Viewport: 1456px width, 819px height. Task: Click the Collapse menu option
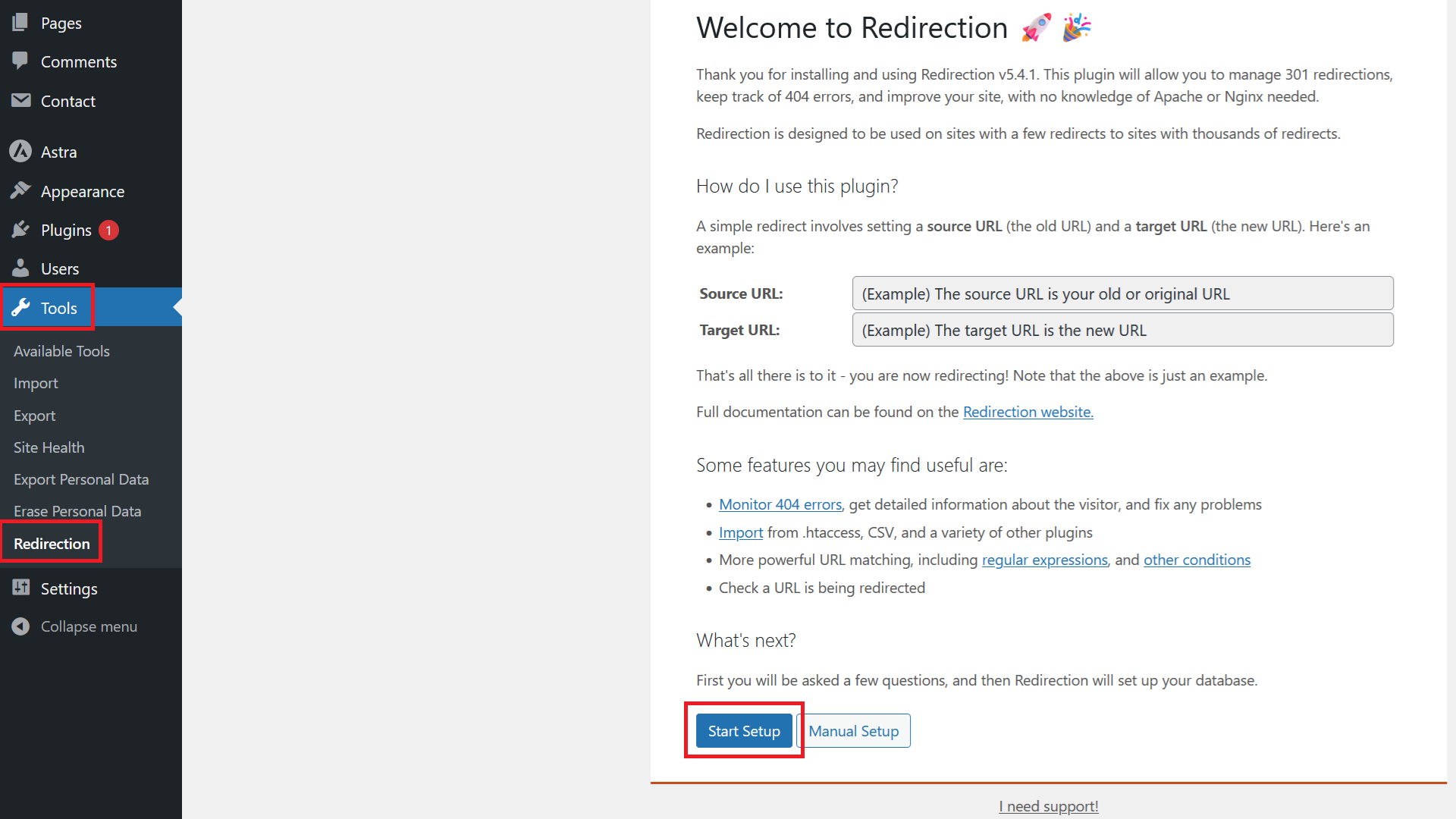click(89, 626)
